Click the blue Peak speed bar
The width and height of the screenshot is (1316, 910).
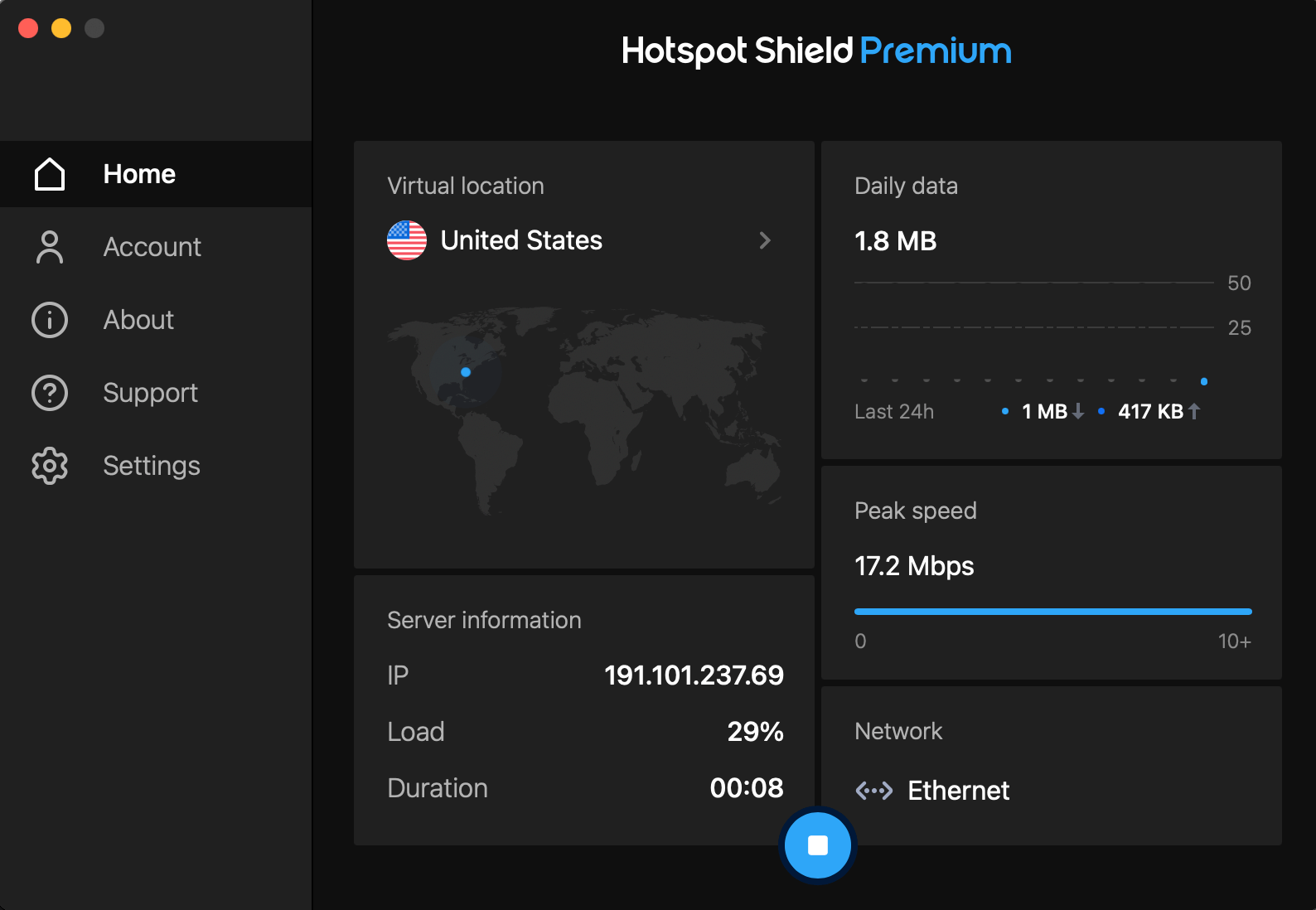[1052, 612]
